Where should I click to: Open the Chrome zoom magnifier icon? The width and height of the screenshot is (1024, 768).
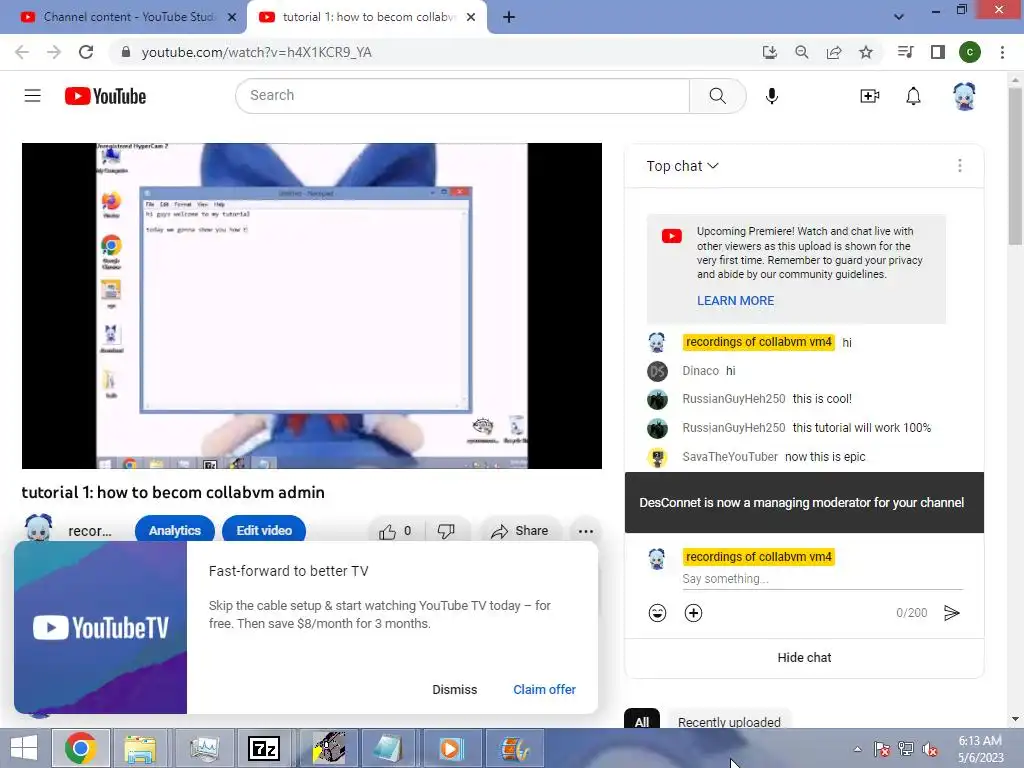pos(801,52)
